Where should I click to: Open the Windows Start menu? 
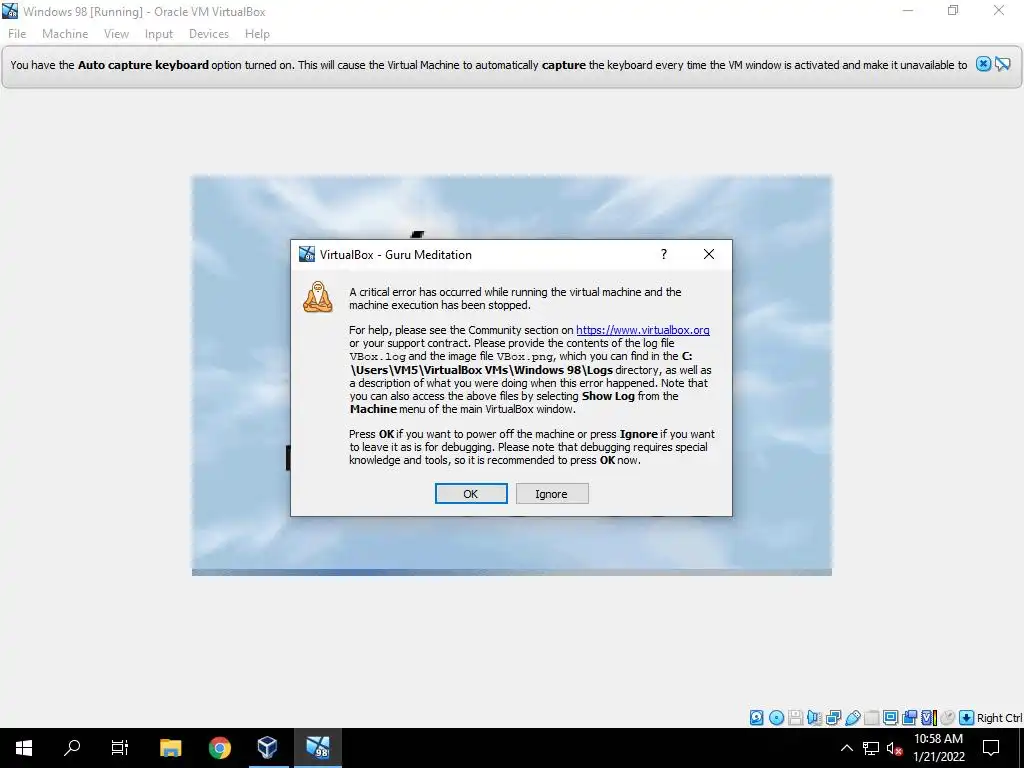pos(24,748)
